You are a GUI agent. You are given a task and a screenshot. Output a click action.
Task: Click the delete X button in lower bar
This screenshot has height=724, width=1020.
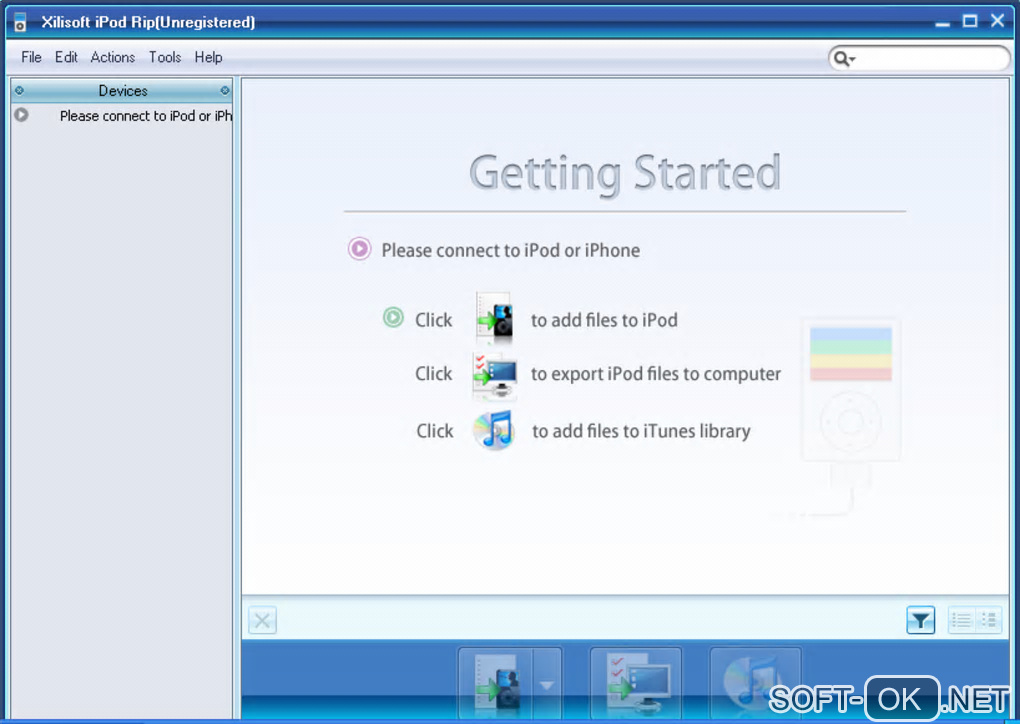point(262,621)
